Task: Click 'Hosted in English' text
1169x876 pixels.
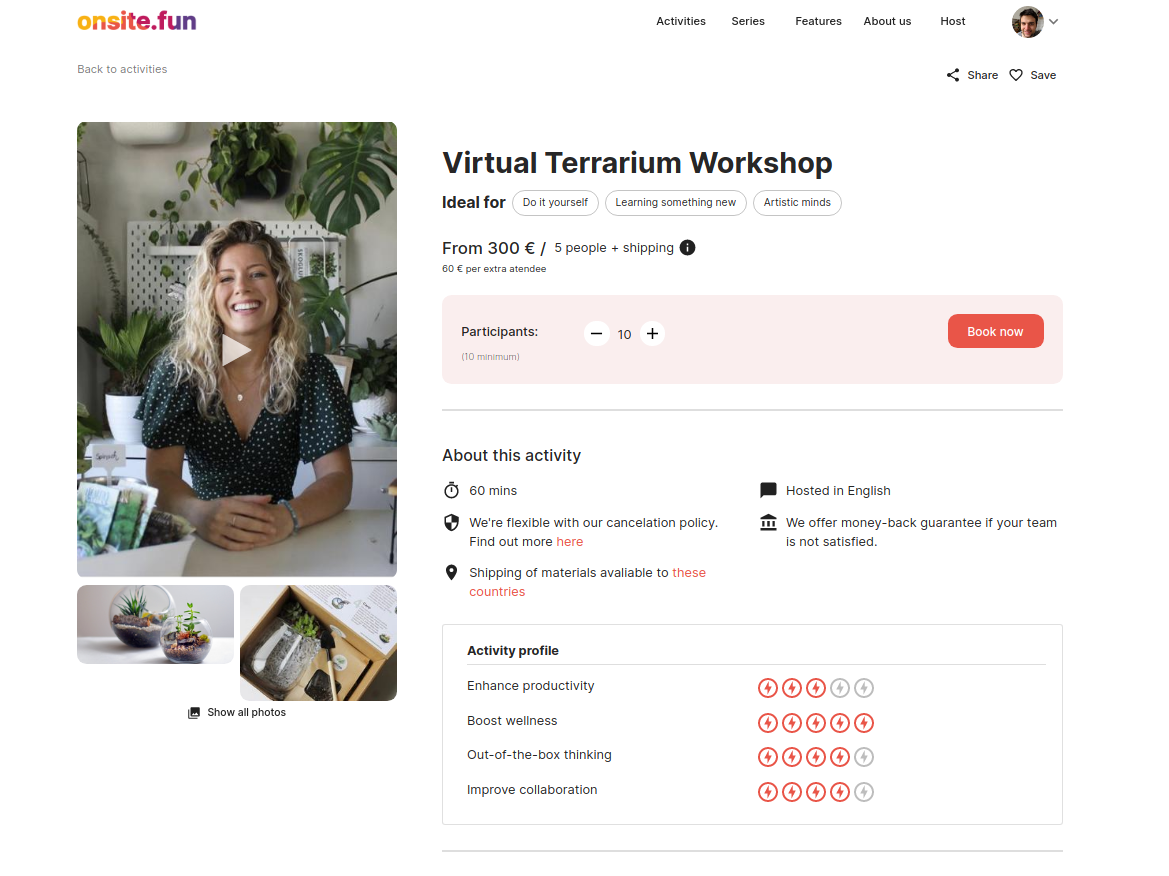Action: pyautogui.click(x=838, y=491)
